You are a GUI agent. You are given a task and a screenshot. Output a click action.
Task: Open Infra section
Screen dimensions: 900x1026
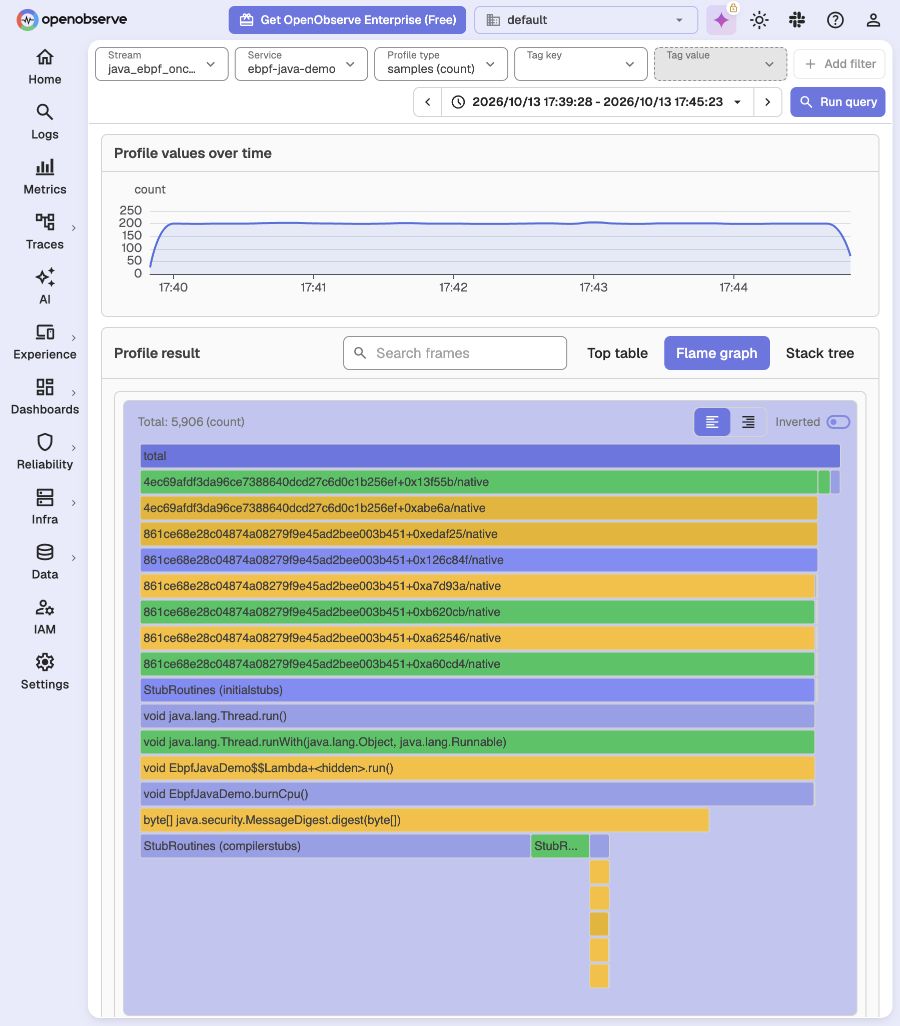tap(45, 507)
